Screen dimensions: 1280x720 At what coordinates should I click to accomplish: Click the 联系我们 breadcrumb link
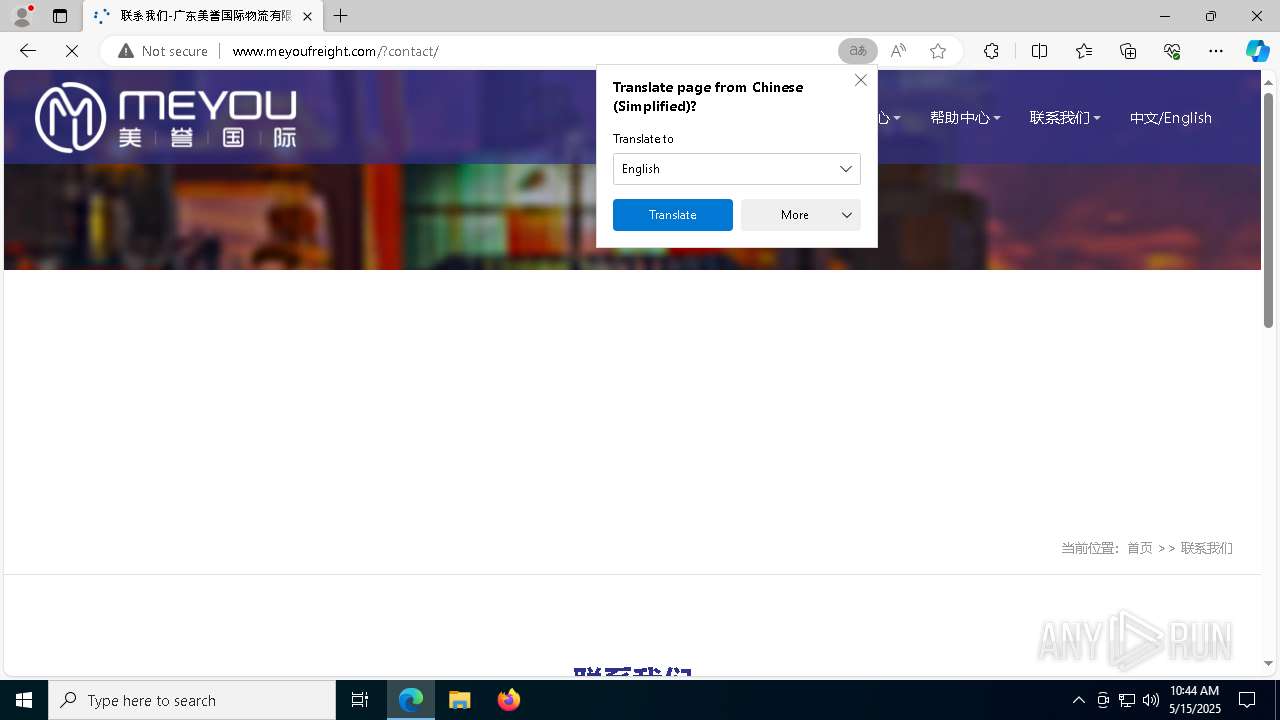1207,548
